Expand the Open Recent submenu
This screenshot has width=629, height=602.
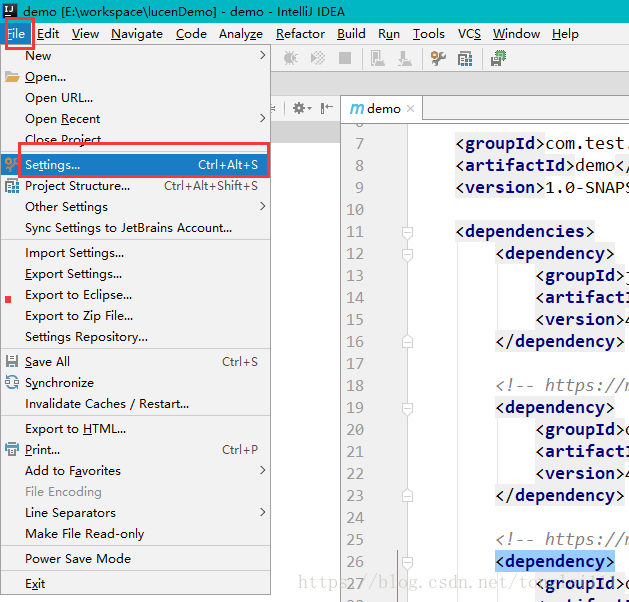click(136, 119)
